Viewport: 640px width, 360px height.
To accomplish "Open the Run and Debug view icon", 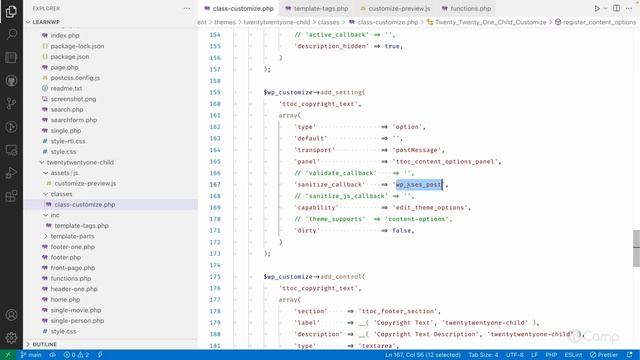I will pos(11,173).
